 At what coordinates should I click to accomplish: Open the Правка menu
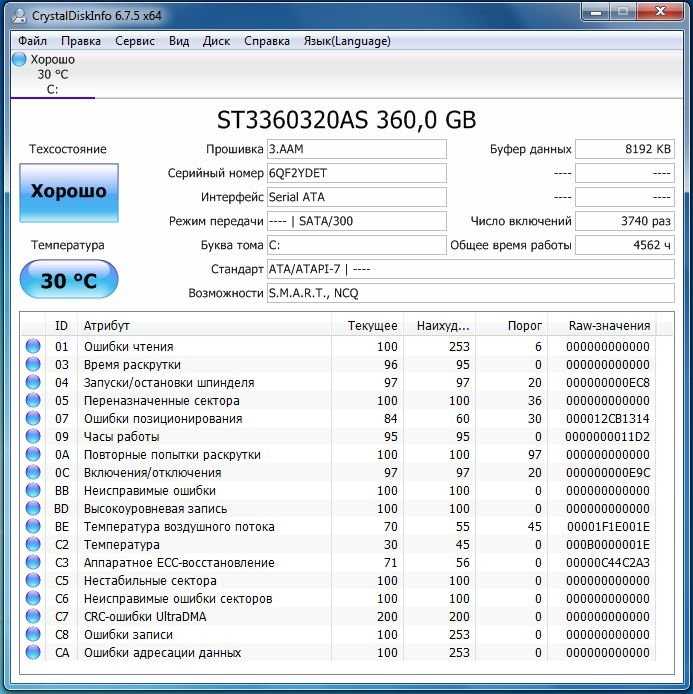[x=81, y=41]
